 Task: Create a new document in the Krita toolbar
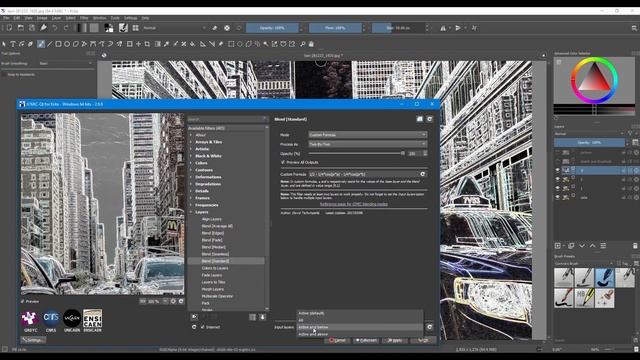click(9, 28)
